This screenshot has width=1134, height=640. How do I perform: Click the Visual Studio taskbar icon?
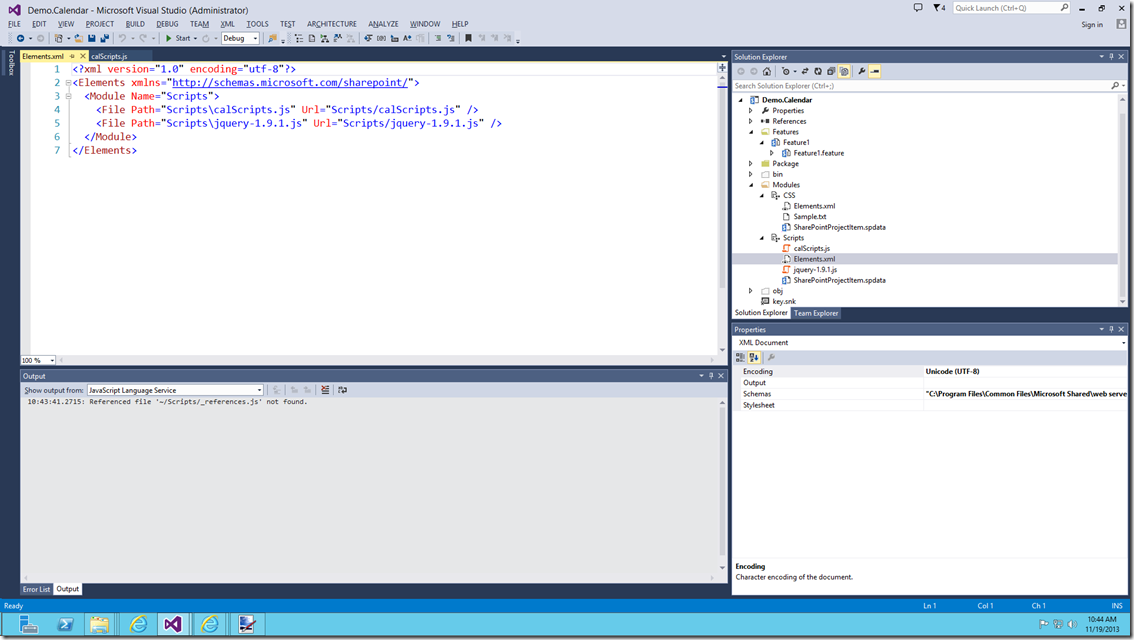[173, 624]
